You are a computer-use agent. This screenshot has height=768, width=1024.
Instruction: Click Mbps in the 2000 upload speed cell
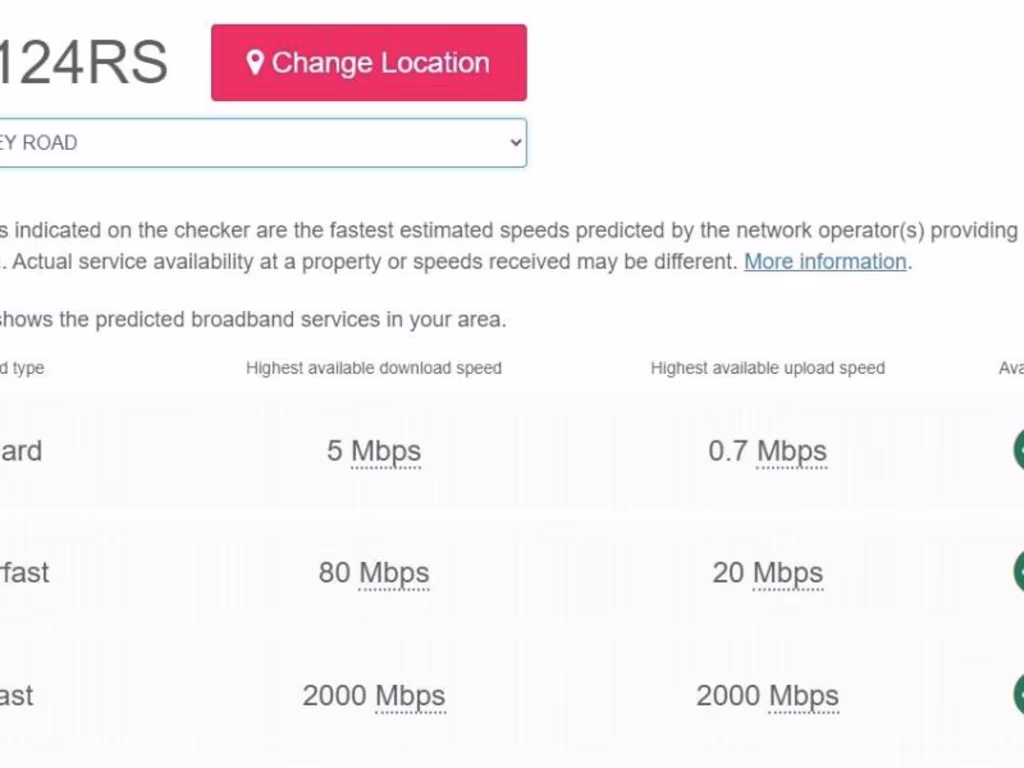[x=804, y=696]
